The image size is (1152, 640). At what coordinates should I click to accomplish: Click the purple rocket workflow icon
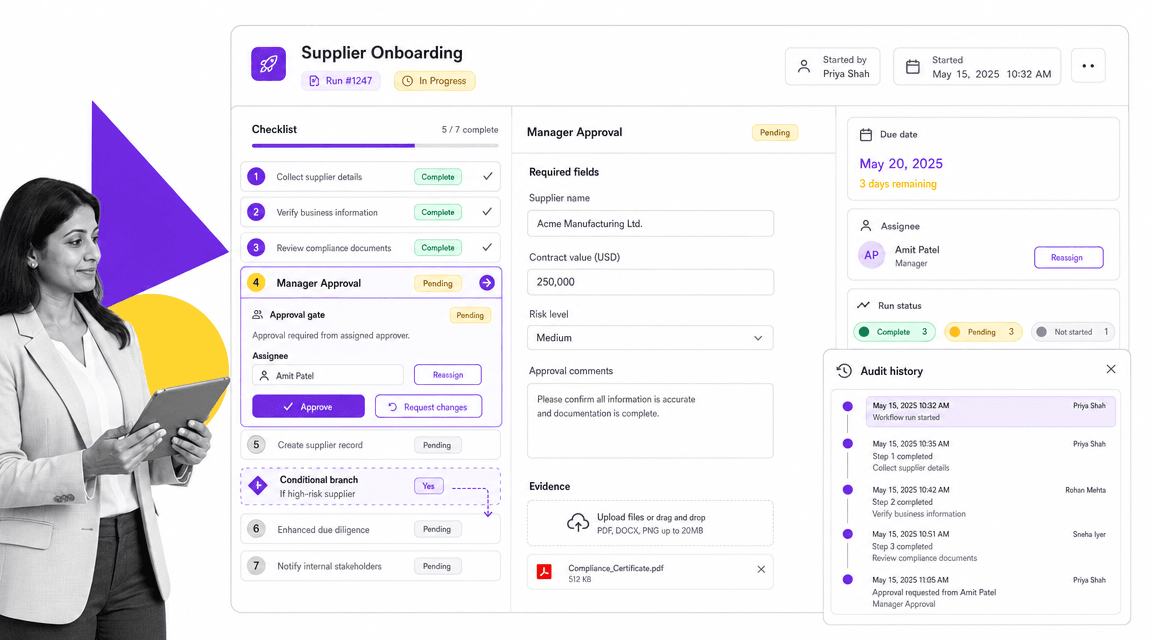268,64
